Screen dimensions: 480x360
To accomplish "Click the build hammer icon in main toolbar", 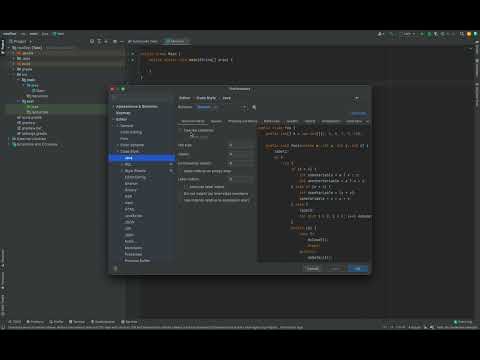I will click(391, 34).
